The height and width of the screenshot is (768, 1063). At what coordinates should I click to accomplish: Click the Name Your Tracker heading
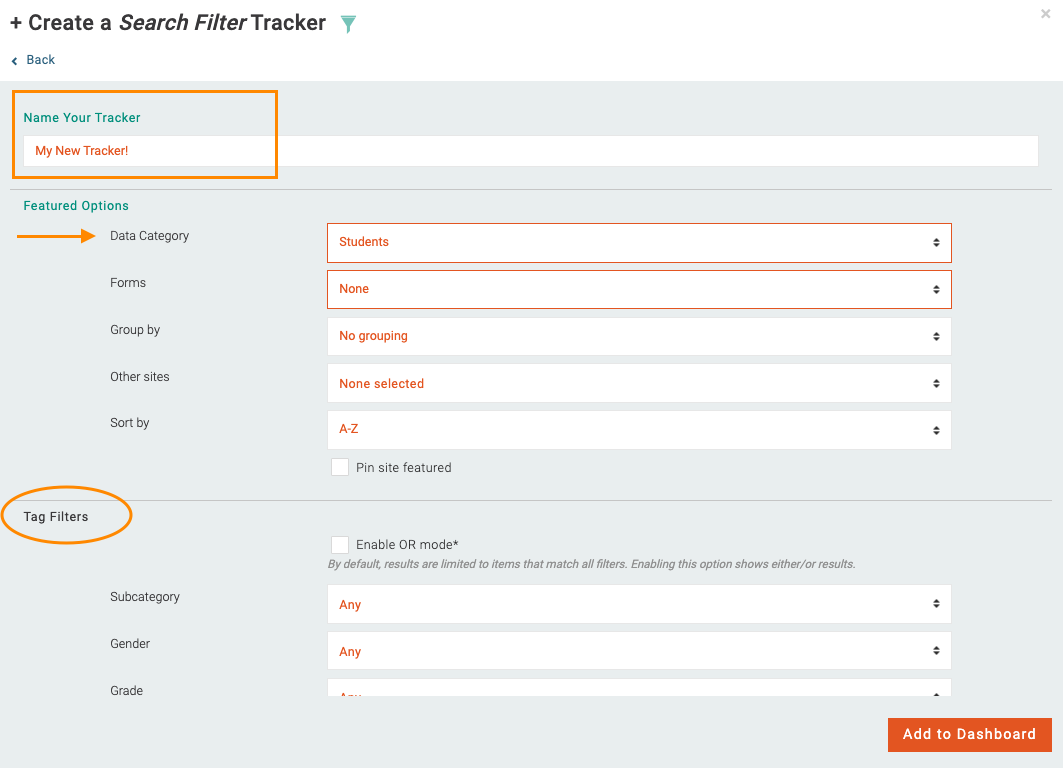tap(82, 117)
